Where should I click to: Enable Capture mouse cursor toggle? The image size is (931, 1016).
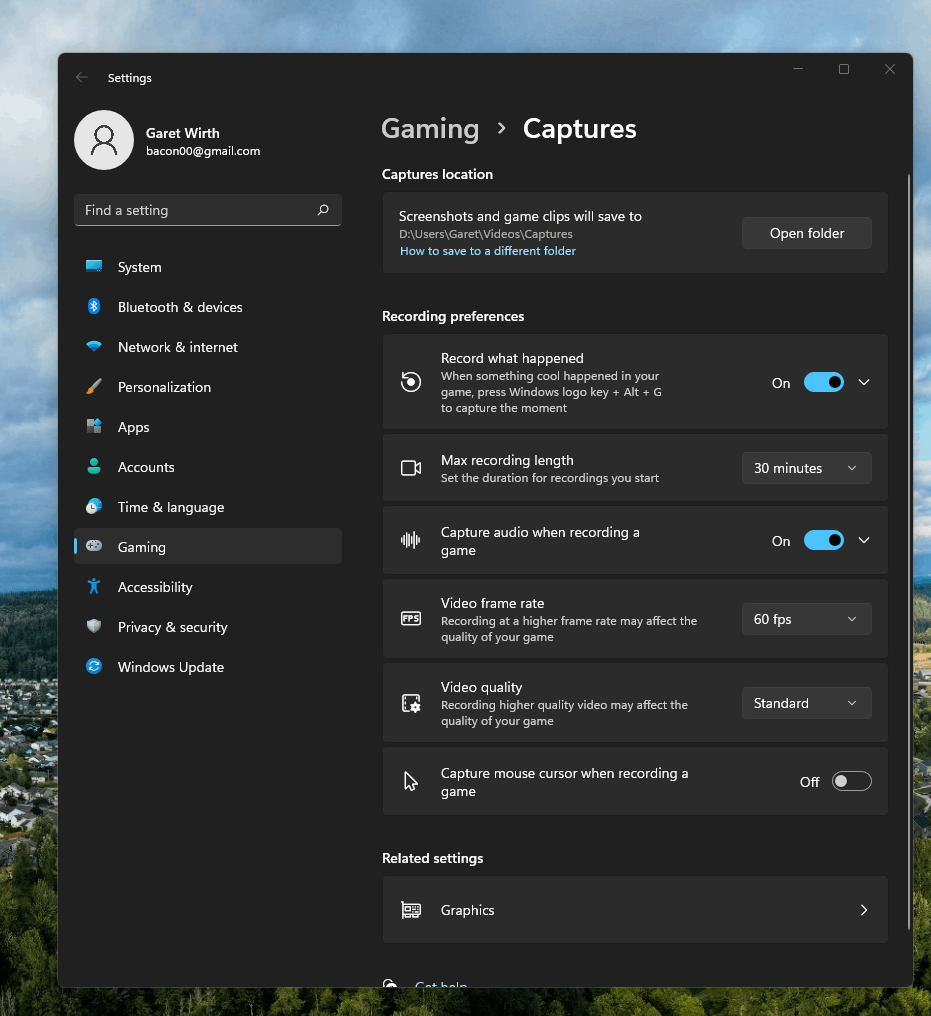(851, 781)
